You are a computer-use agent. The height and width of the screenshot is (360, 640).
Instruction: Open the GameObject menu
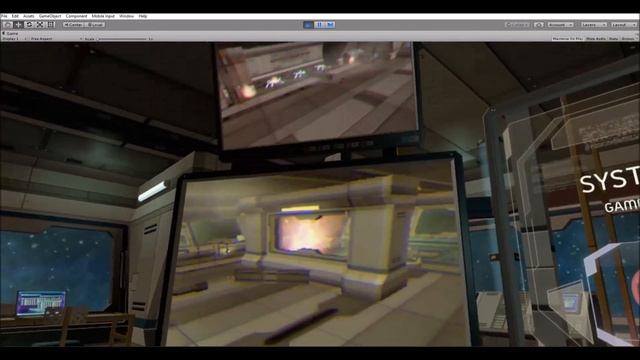click(x=50, y=16)
